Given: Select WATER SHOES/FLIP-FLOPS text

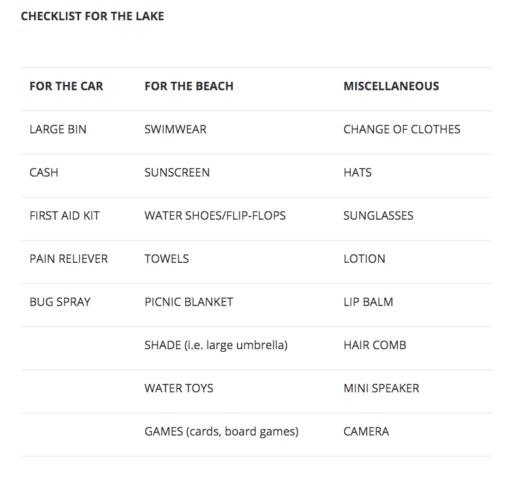Looking at the screenshot, I should pos(215,216).
